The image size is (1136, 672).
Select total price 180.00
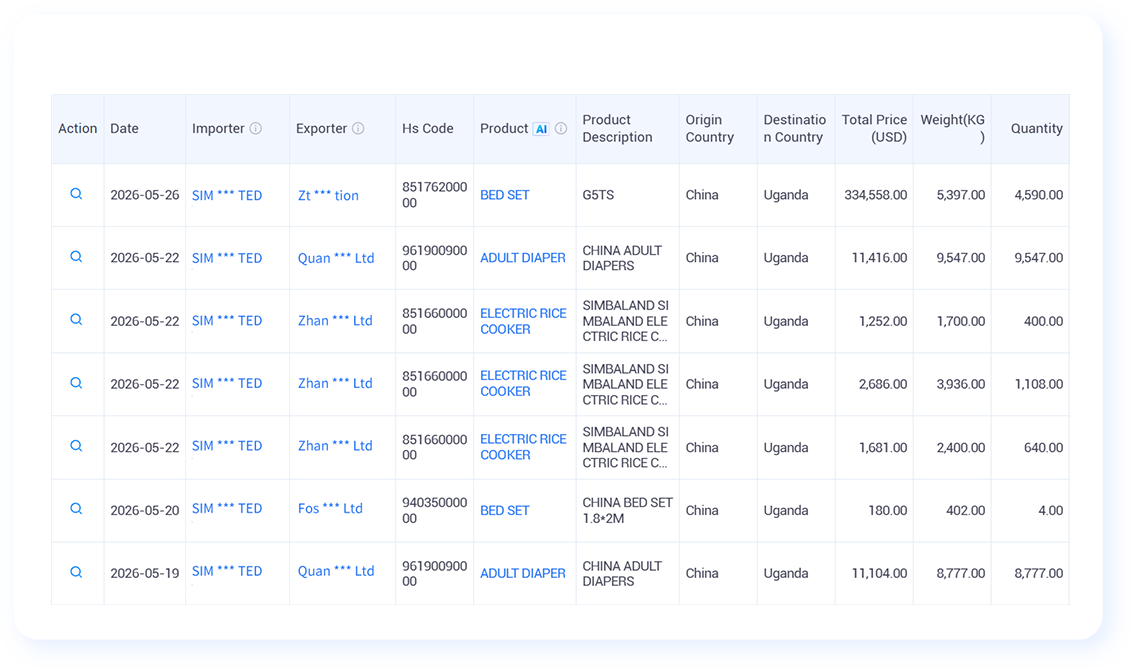pyautogui.click(x=888, y=511)
